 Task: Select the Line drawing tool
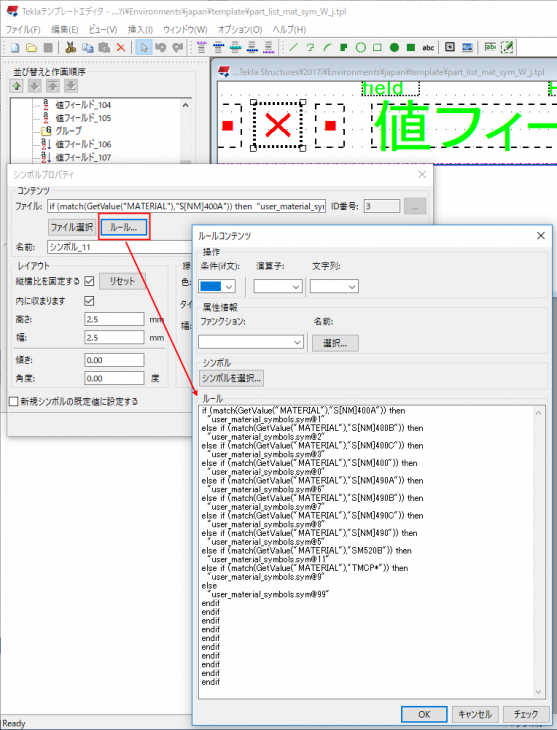coord(293,47)
